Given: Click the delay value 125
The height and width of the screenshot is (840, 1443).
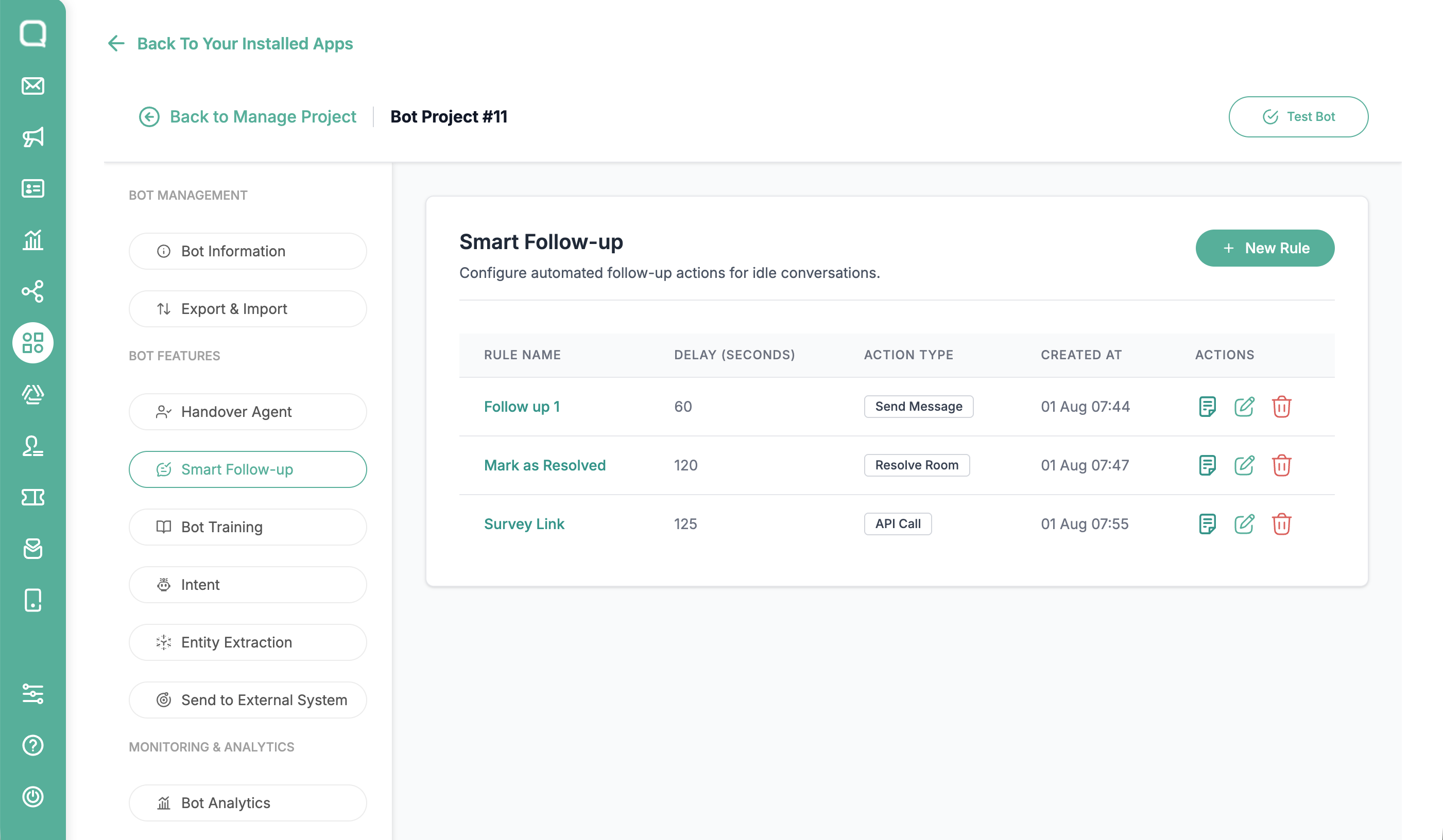Looking at the screenshot, I should pyautogui.click(x=685, y=523).
